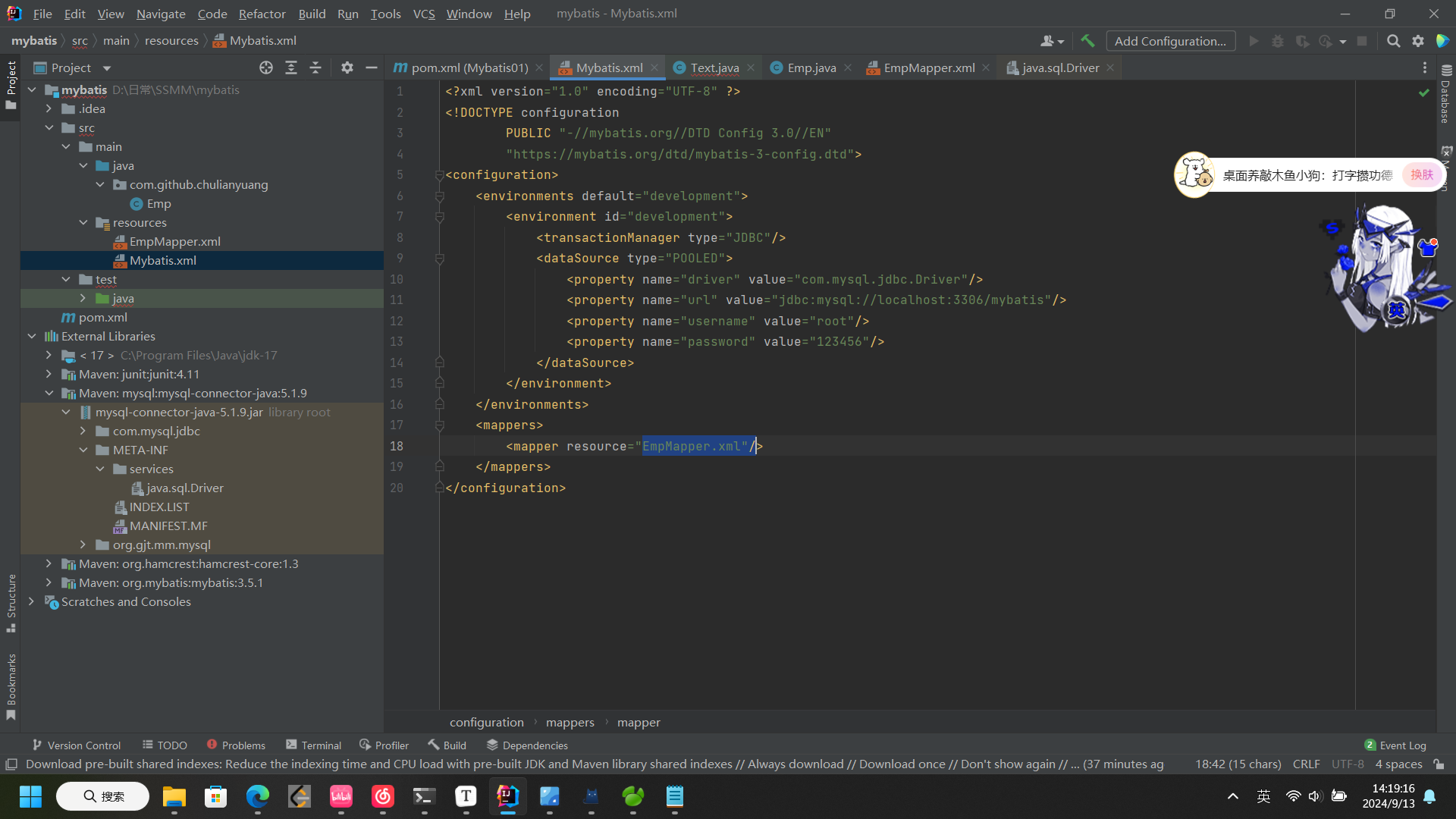
Task: Open Microsoft Edge from the taskbar
Action: (x=258, y=796)
